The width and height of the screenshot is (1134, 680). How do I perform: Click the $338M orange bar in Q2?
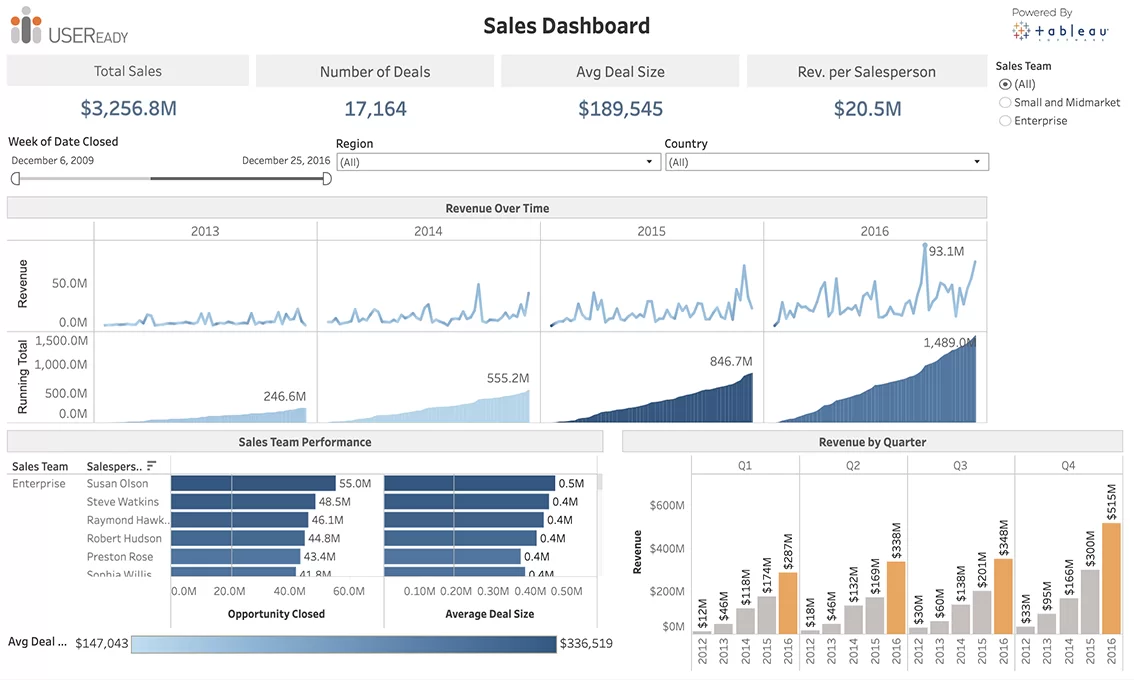[896, 598]
